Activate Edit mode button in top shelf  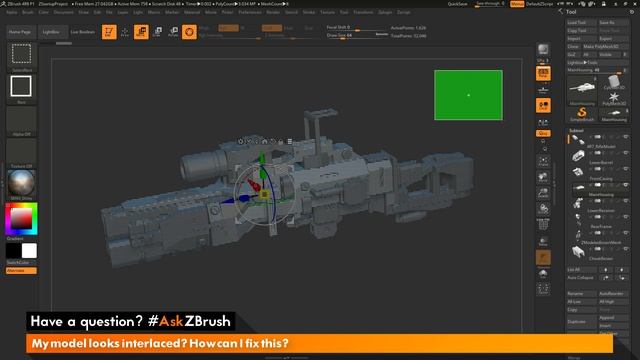(109, 32)
